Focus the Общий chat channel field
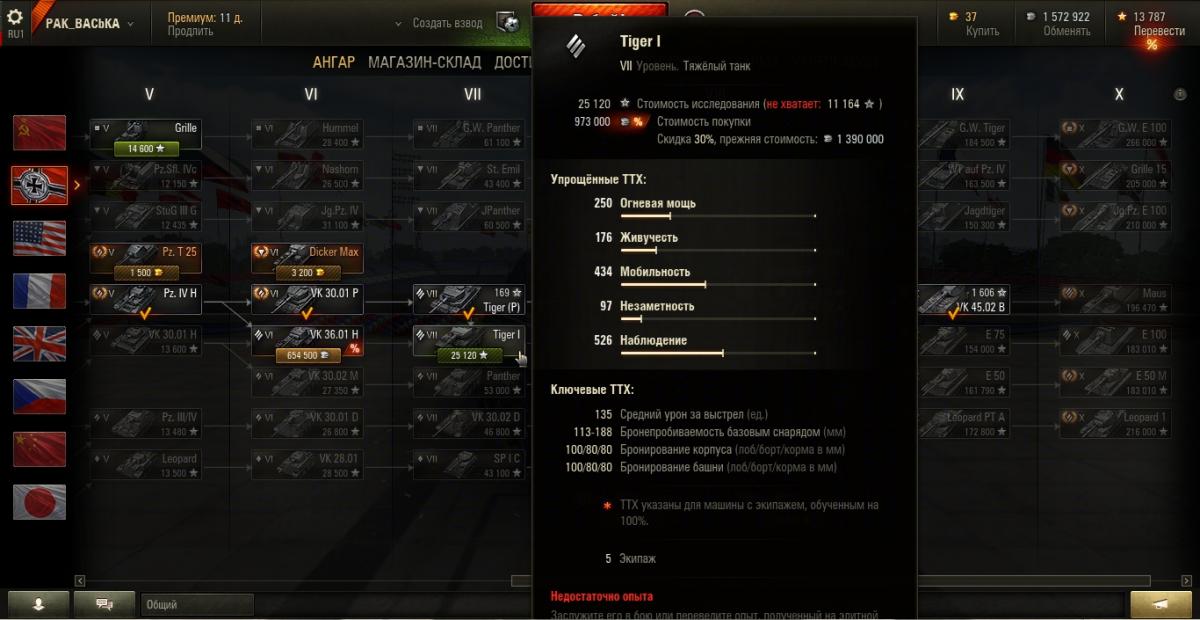This screenshot has height=620, width=1200. pyautogui.click(x=198, y=605)
